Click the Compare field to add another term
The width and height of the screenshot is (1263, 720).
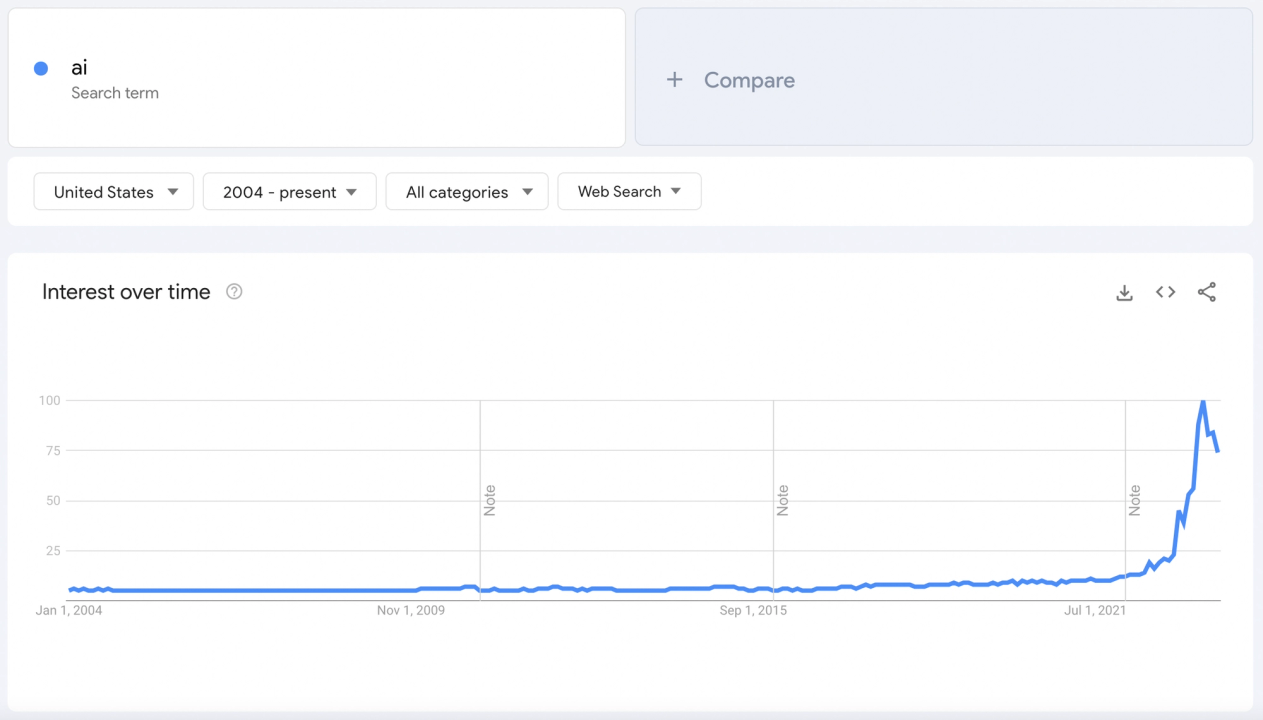click(749, 80)
